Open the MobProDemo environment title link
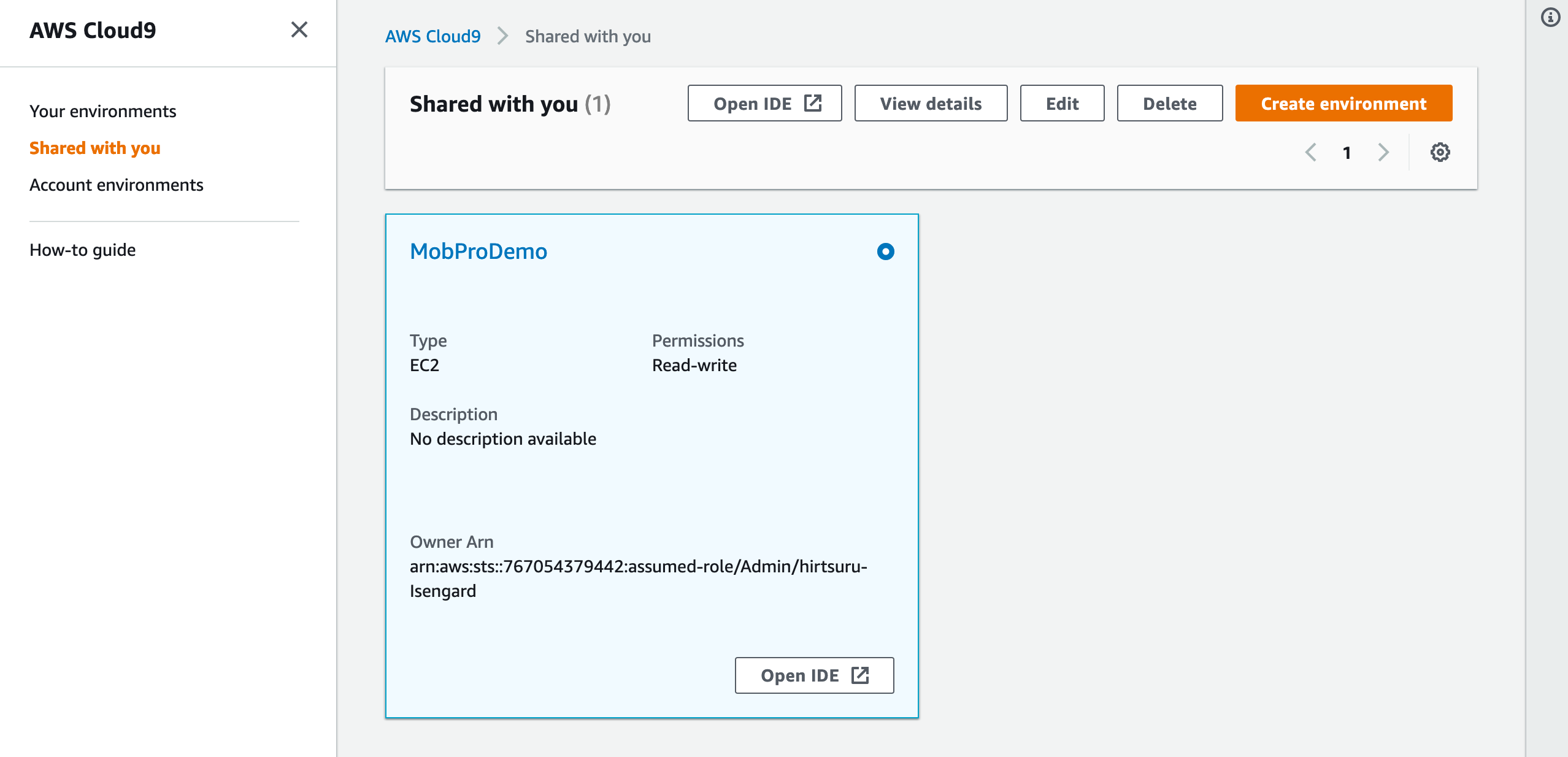1568x757 pixels. 478,252
